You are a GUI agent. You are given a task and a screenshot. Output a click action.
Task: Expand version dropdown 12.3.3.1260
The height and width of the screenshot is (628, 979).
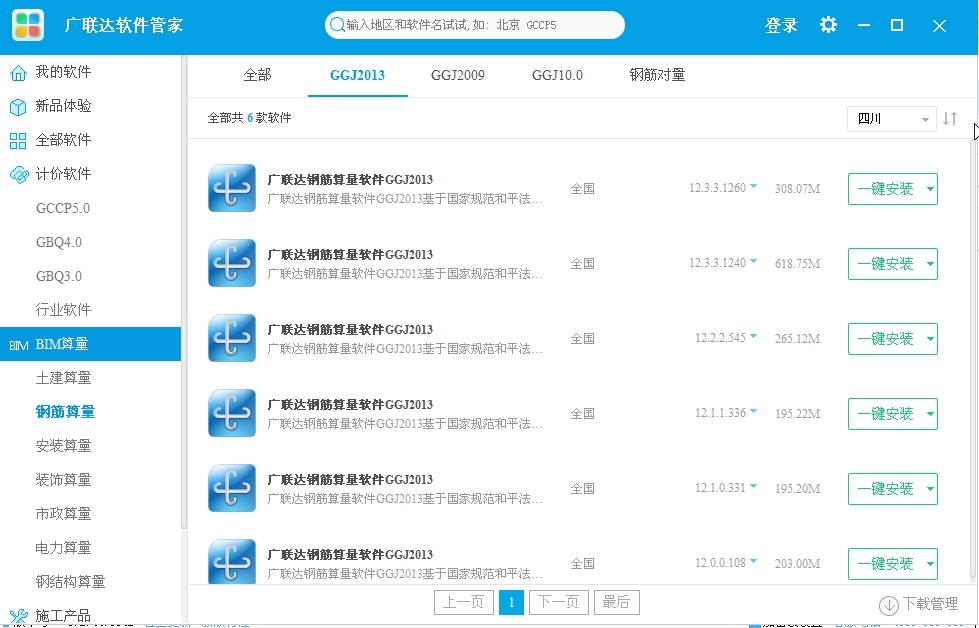point(754,186)
